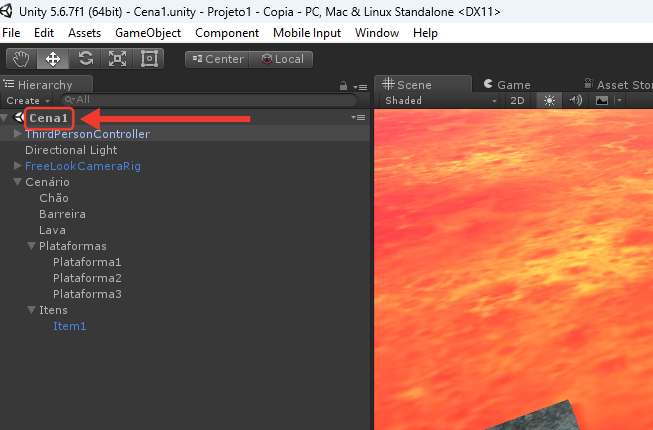
Task: Toggle scene effects image icon
Action: point(602,100)
